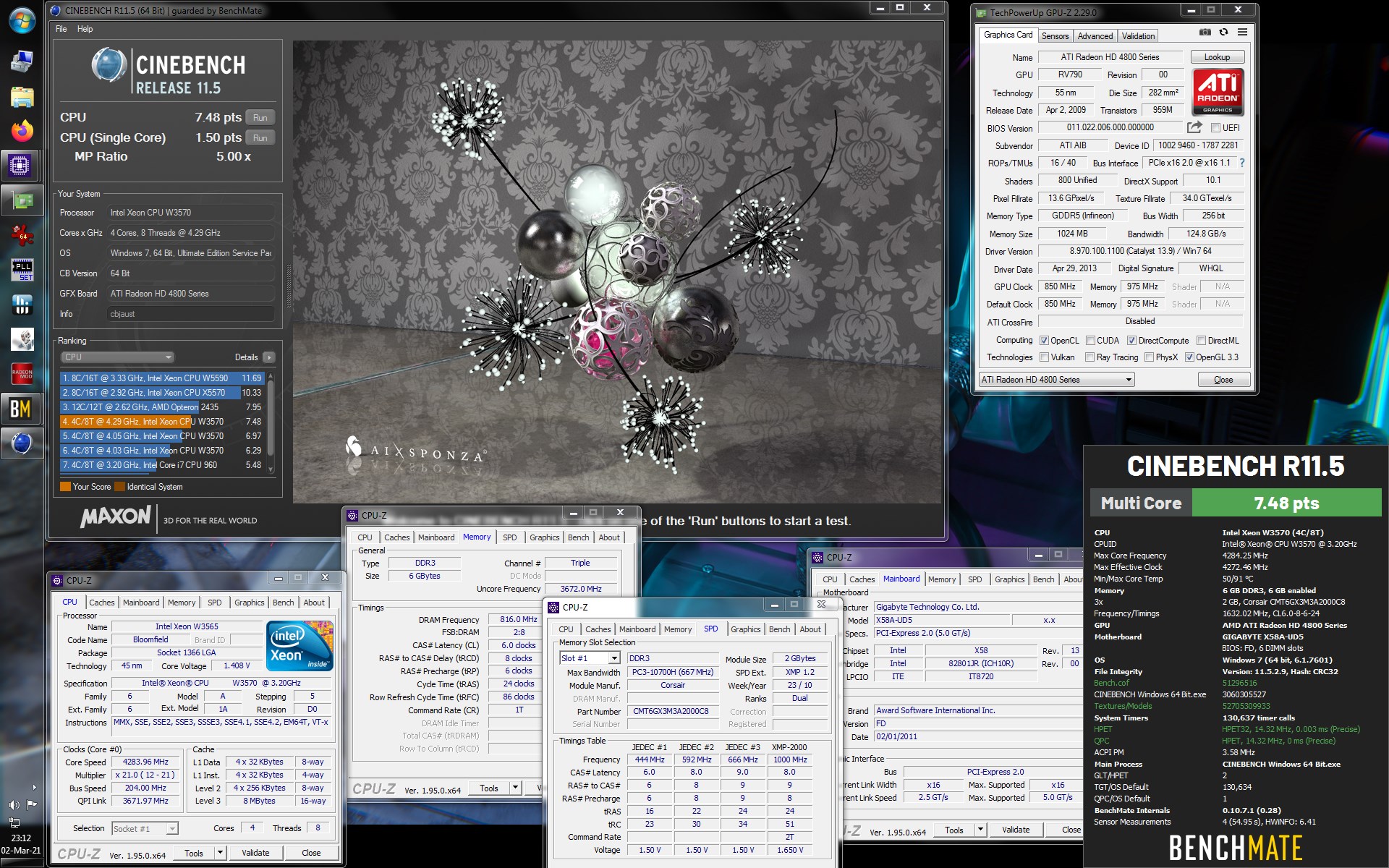1389x868 pixels.
Task: Open the Windows Start orb
Action: coord(21,20)
